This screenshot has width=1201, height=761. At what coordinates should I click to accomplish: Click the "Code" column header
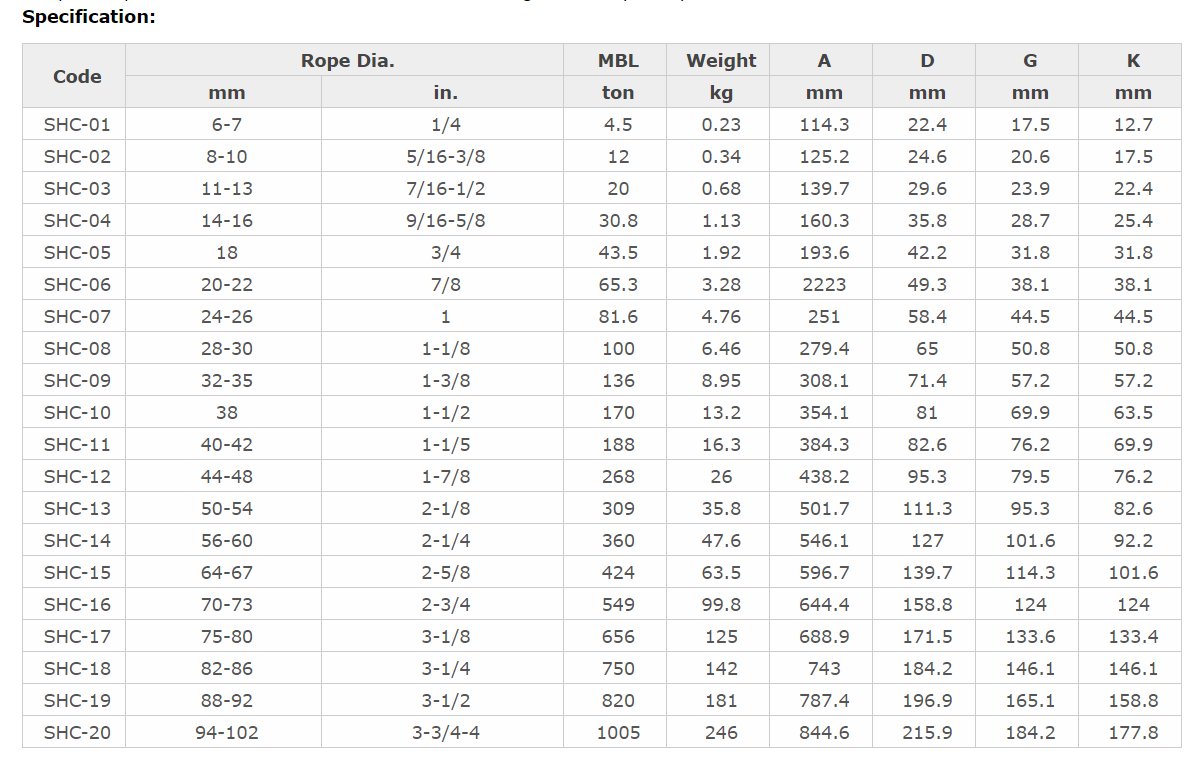click(77, 76)
